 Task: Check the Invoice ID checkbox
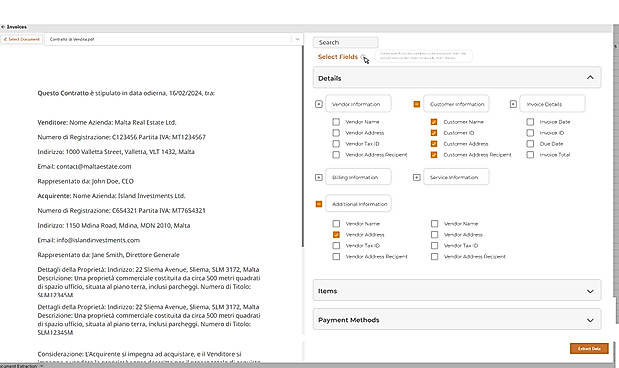(530, 133)
